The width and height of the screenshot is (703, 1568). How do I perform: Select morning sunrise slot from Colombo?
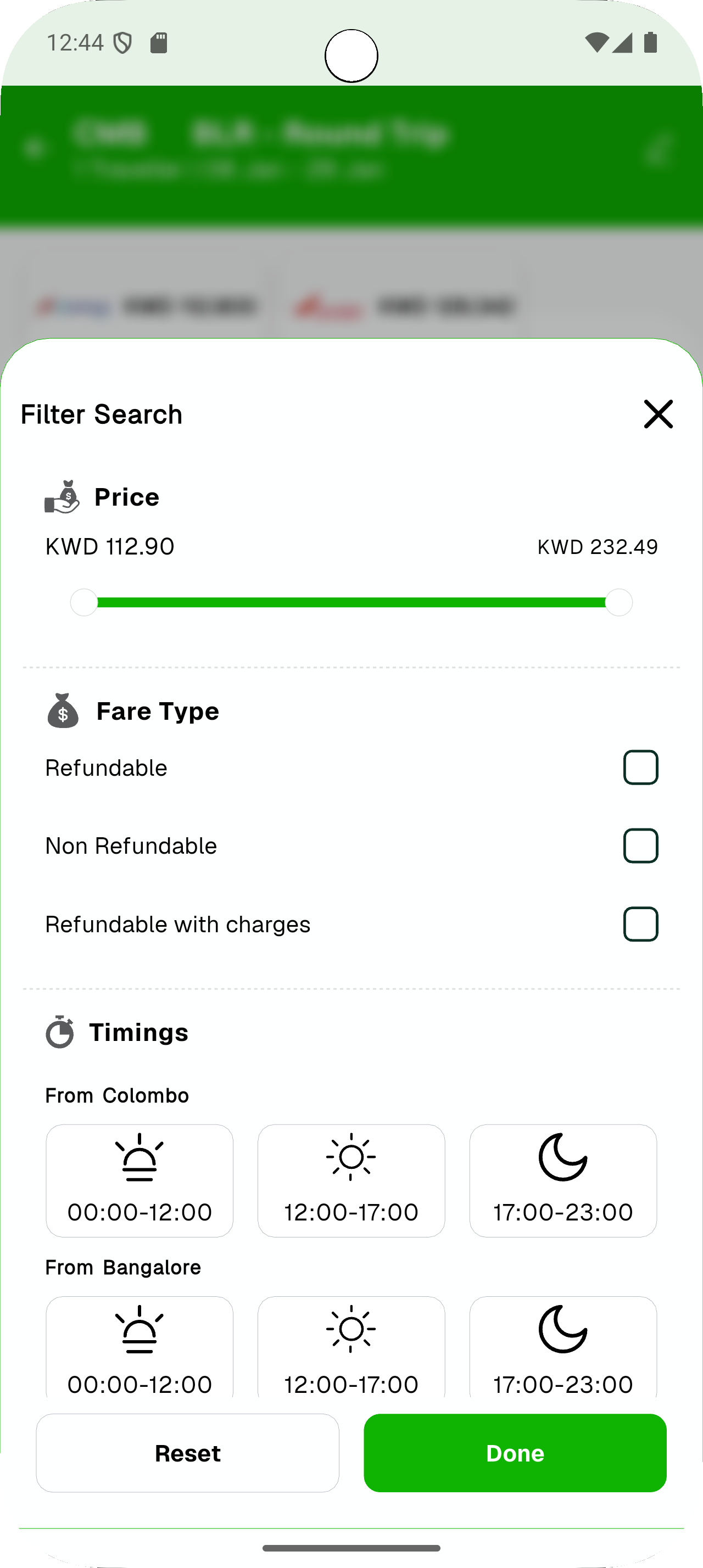[x=140, y=1180]
